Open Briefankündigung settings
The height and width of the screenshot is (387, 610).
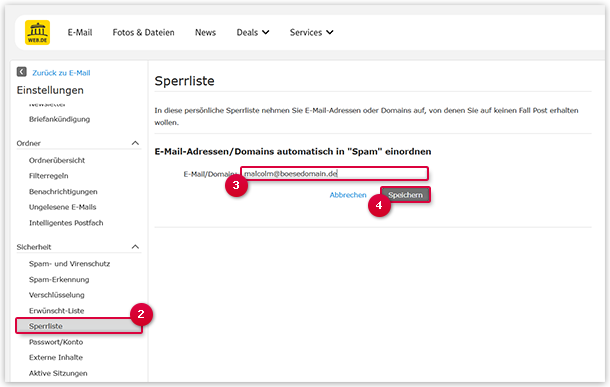tap(59, 119)
